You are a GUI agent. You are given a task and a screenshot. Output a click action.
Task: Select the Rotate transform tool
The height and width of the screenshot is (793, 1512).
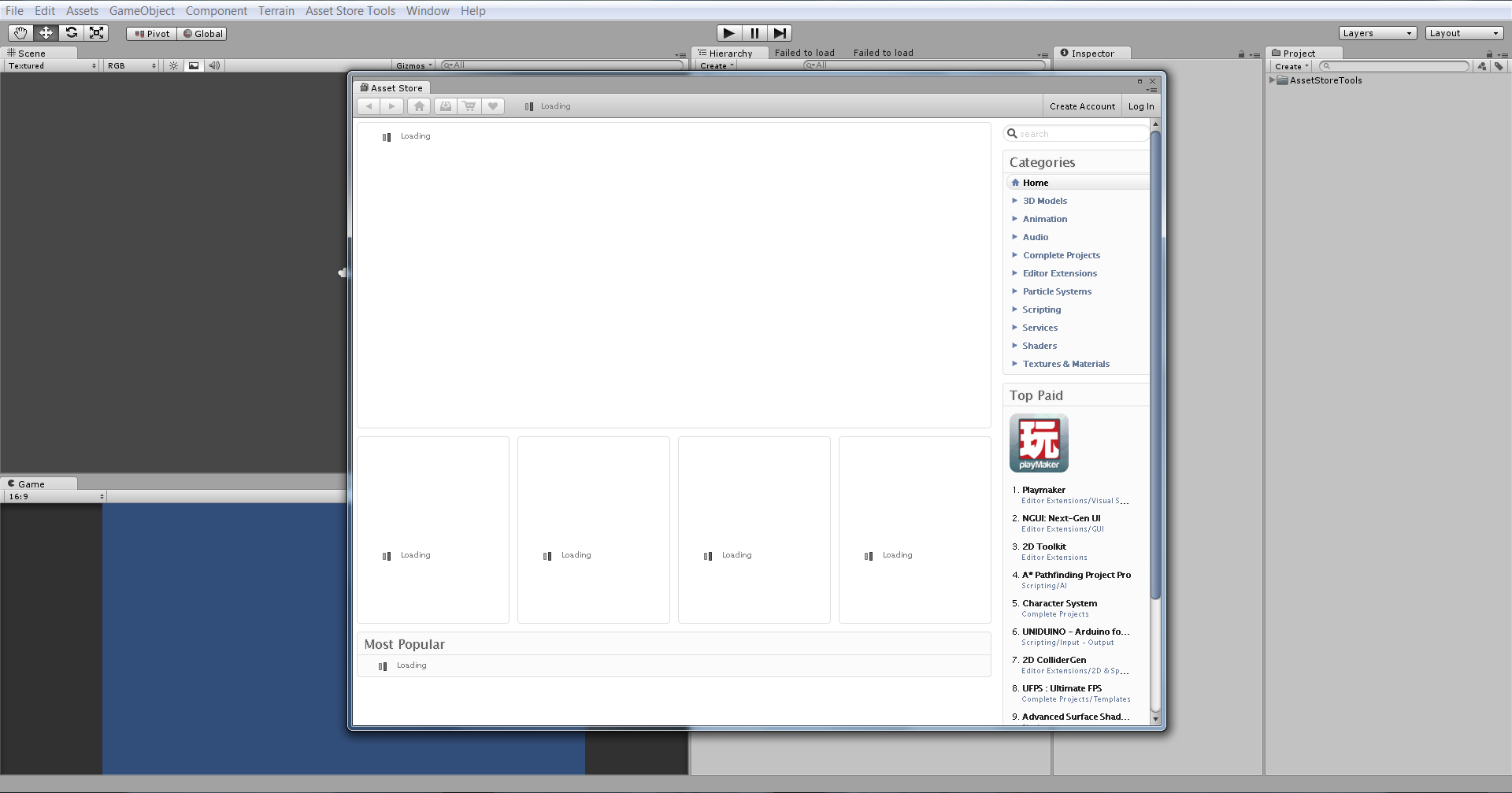(71, 33)
